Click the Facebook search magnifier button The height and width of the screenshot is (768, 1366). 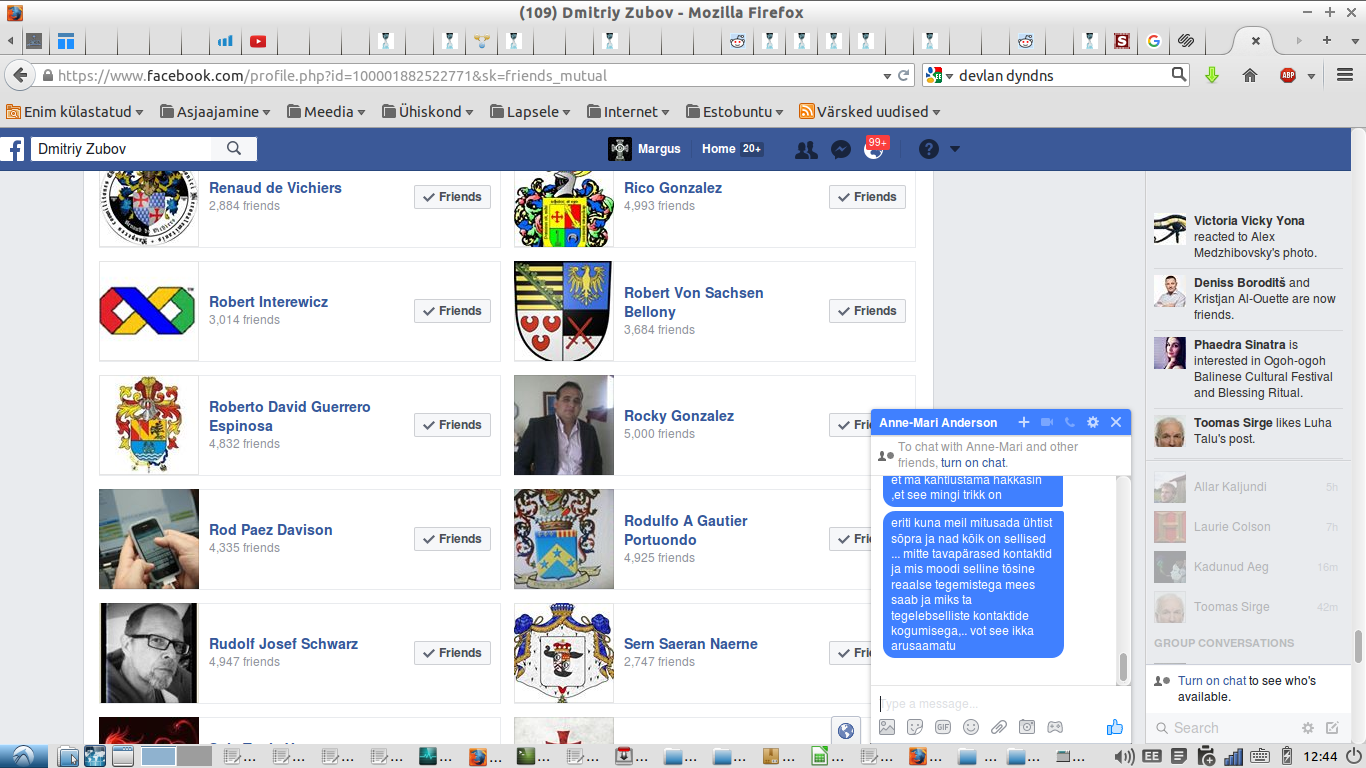[x=234, y=149]
